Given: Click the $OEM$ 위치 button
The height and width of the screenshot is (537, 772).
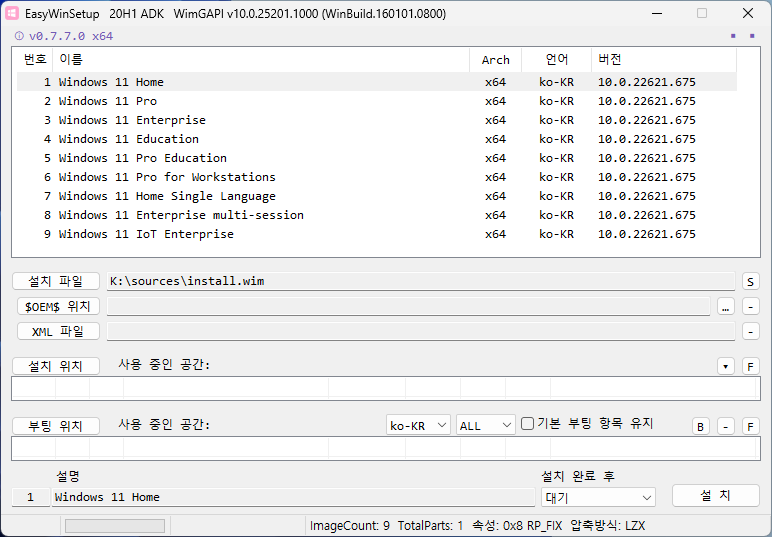Looking at the screenshot, I should tap(58, 307).
